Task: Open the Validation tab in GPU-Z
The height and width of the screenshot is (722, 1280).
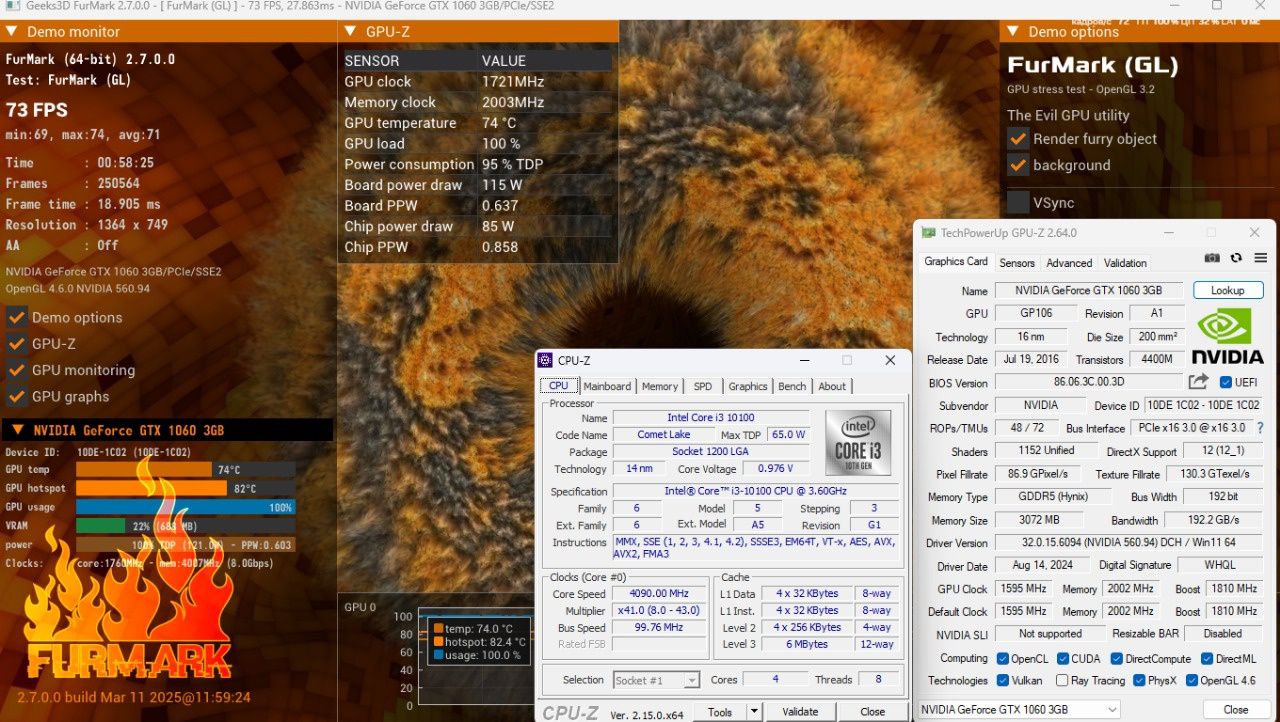Action: pyautogui.click(x=1125, y=263)
